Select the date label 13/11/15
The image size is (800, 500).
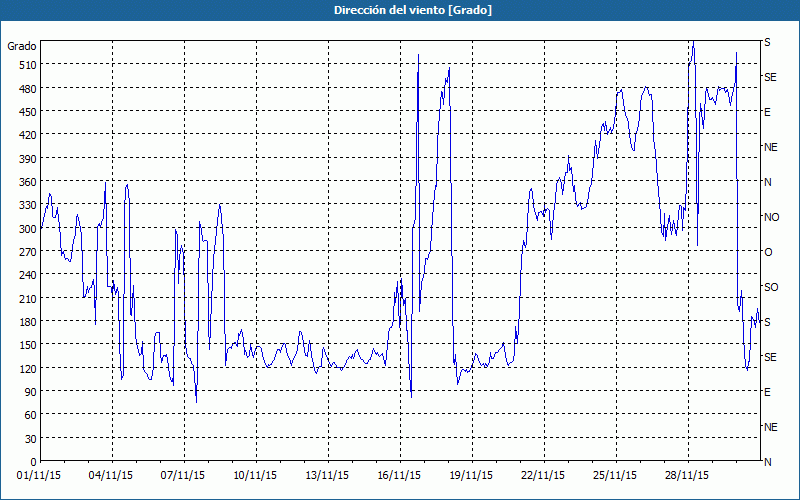pyautogui.click(x=327, y=476)
